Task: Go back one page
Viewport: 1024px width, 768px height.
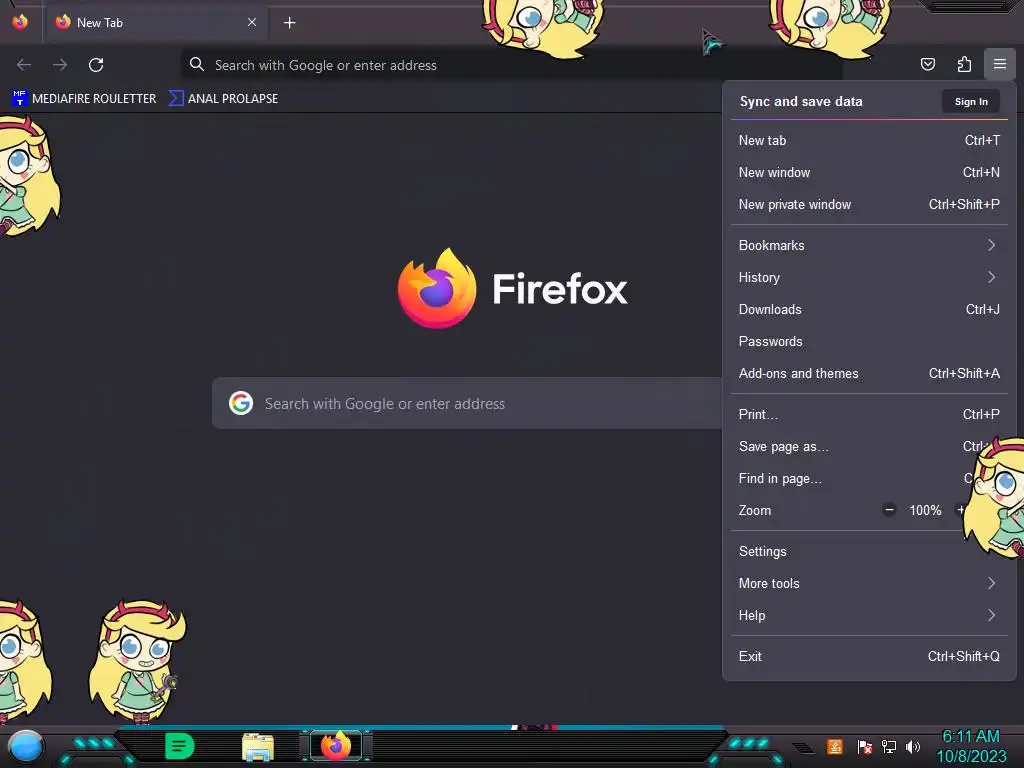Action: (x=24, y=65)
